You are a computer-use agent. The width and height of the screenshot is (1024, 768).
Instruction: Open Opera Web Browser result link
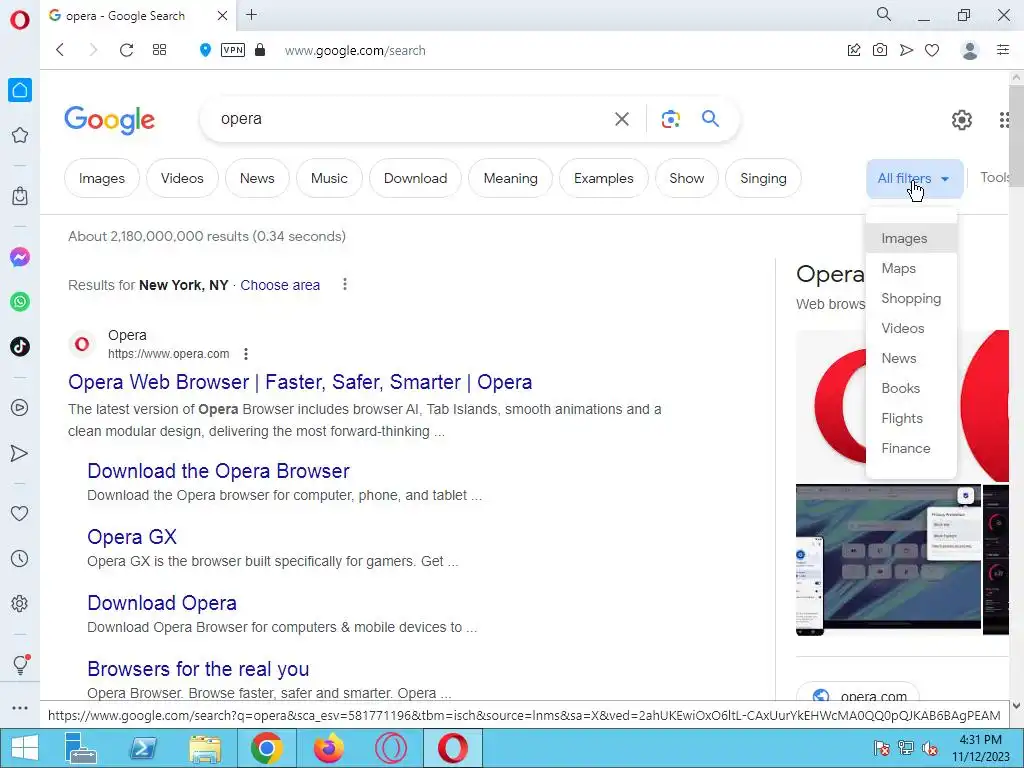pyautogui.click(x=300, y=382)
